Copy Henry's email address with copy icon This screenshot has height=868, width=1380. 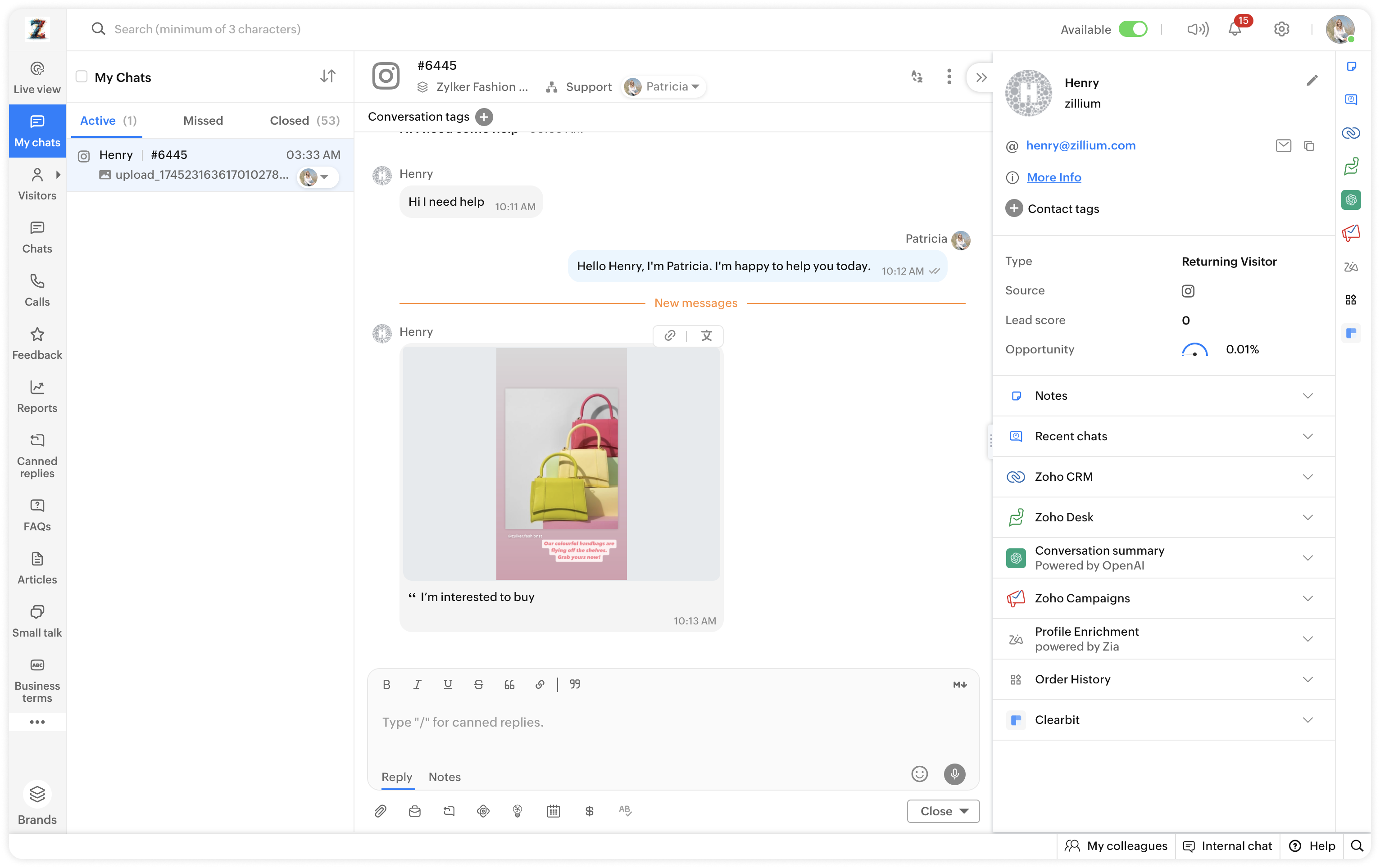pyautogui.click(x=1309, y=146)
